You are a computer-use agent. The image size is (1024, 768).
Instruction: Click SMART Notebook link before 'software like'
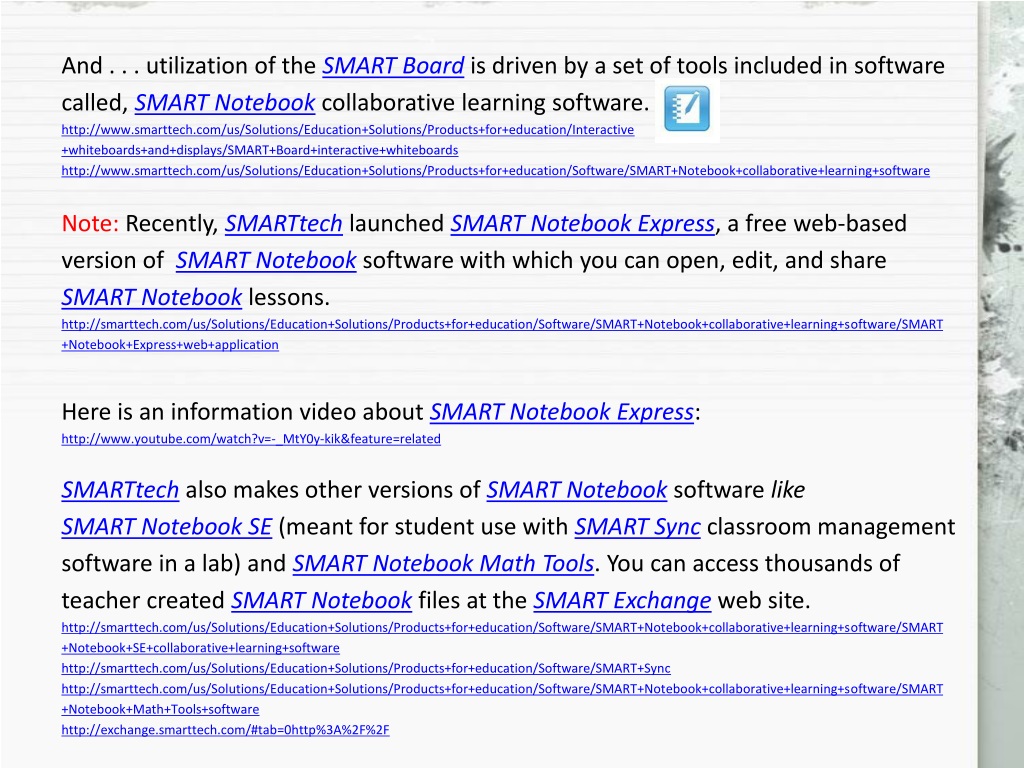(x=577, y=490)
